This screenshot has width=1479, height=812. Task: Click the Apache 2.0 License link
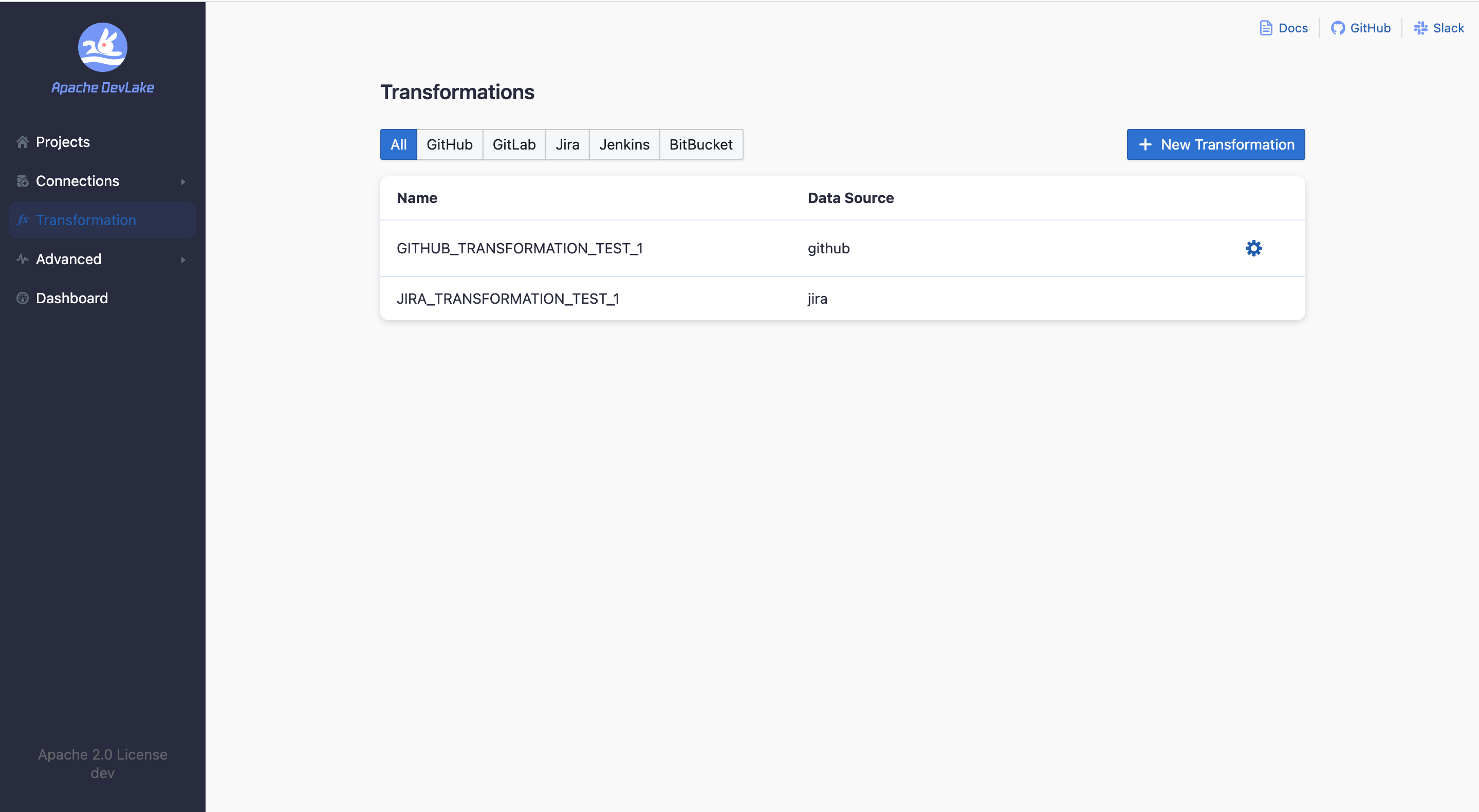click(x=102, y=754)
